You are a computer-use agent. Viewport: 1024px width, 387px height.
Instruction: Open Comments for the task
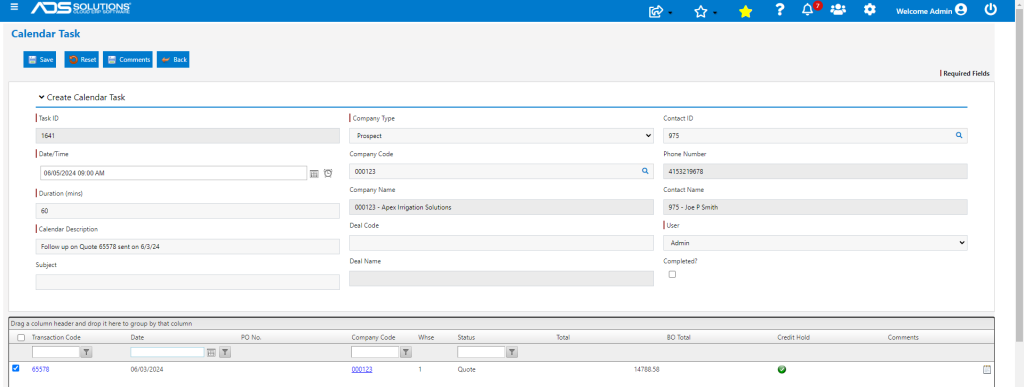128,59
